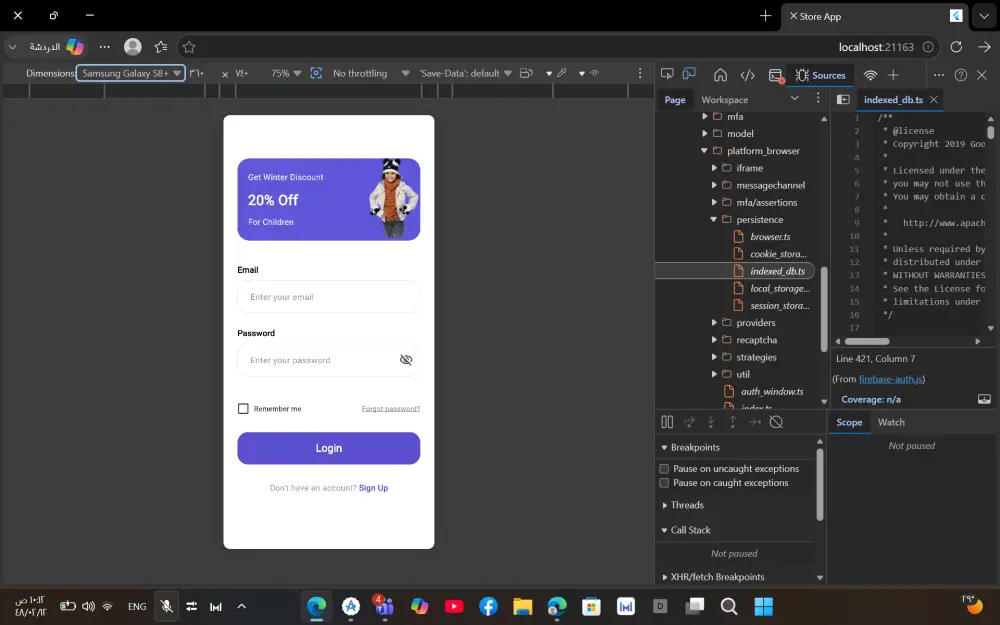Enable Pause on uncaught exceptions
Viewport: 1000px width, 625px height.
pos(664,468)
